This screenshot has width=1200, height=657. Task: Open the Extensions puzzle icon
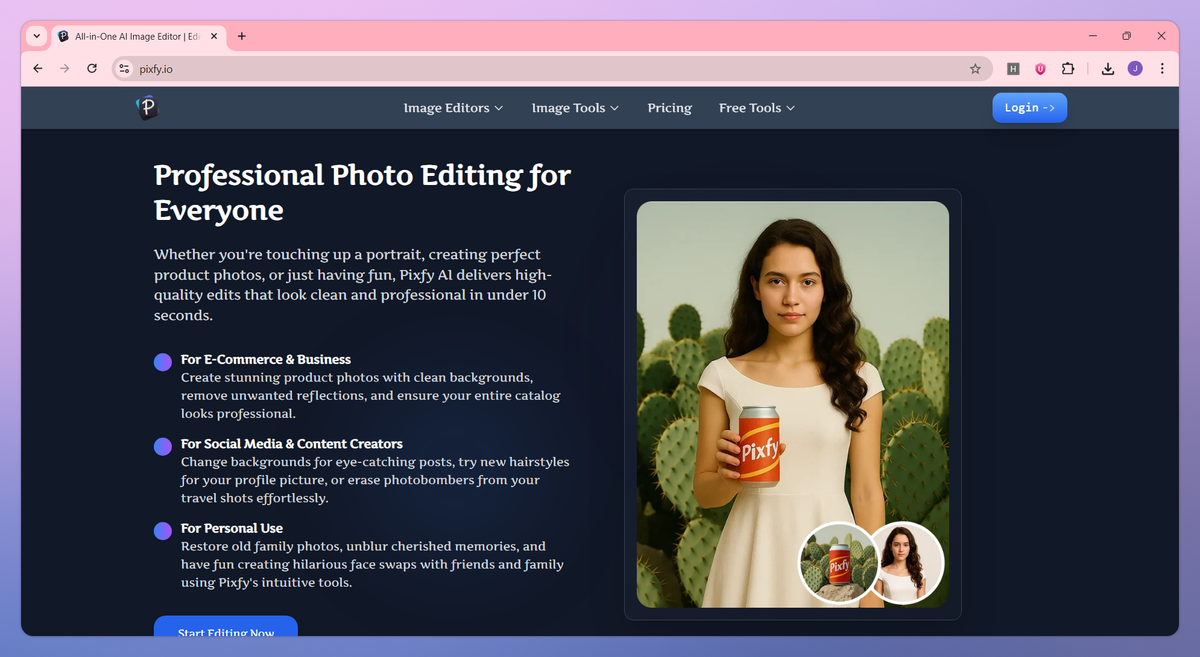click(x=1068, y=69)
